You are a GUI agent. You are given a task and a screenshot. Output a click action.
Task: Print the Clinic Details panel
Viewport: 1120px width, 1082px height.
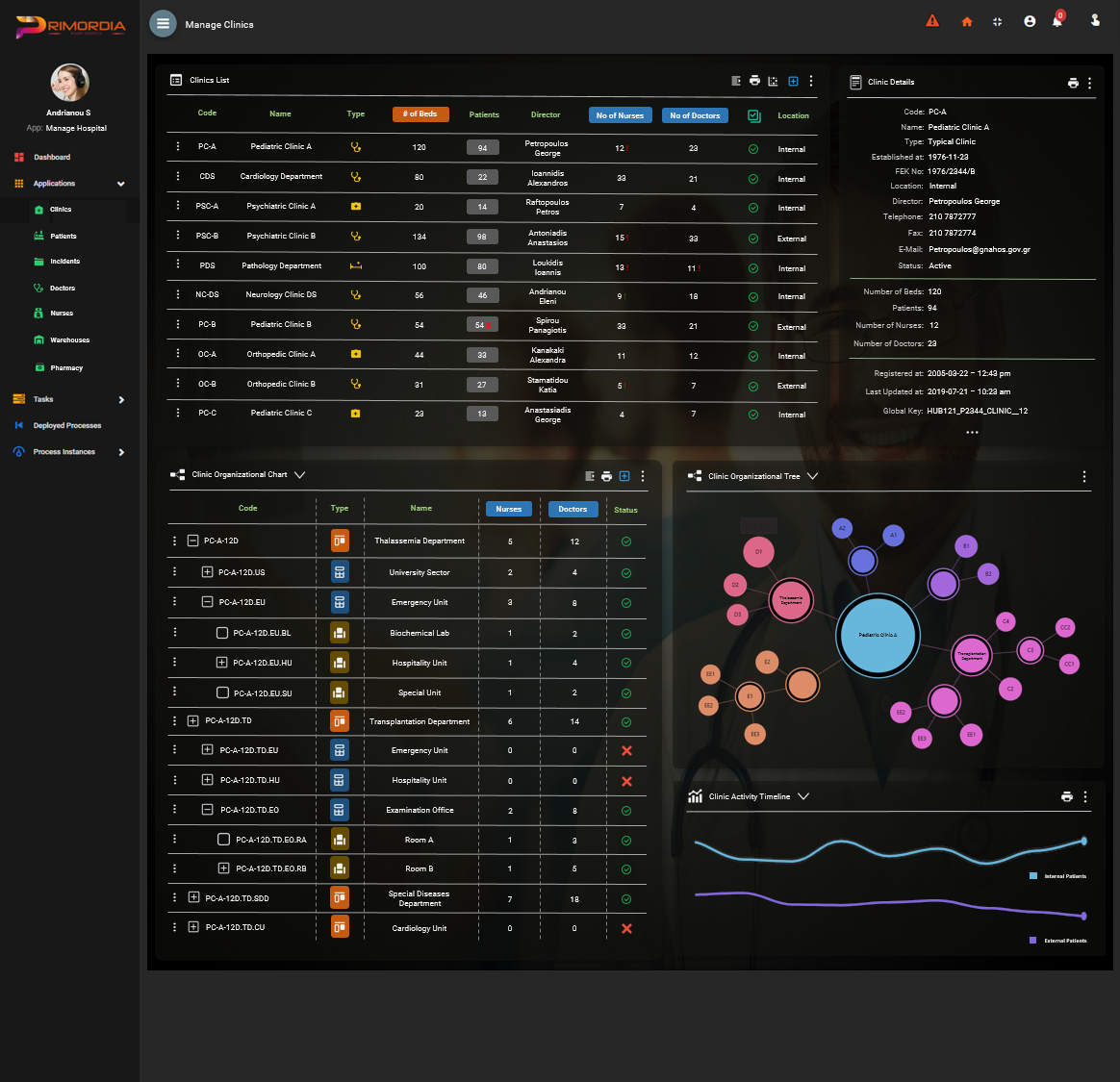1073,84
